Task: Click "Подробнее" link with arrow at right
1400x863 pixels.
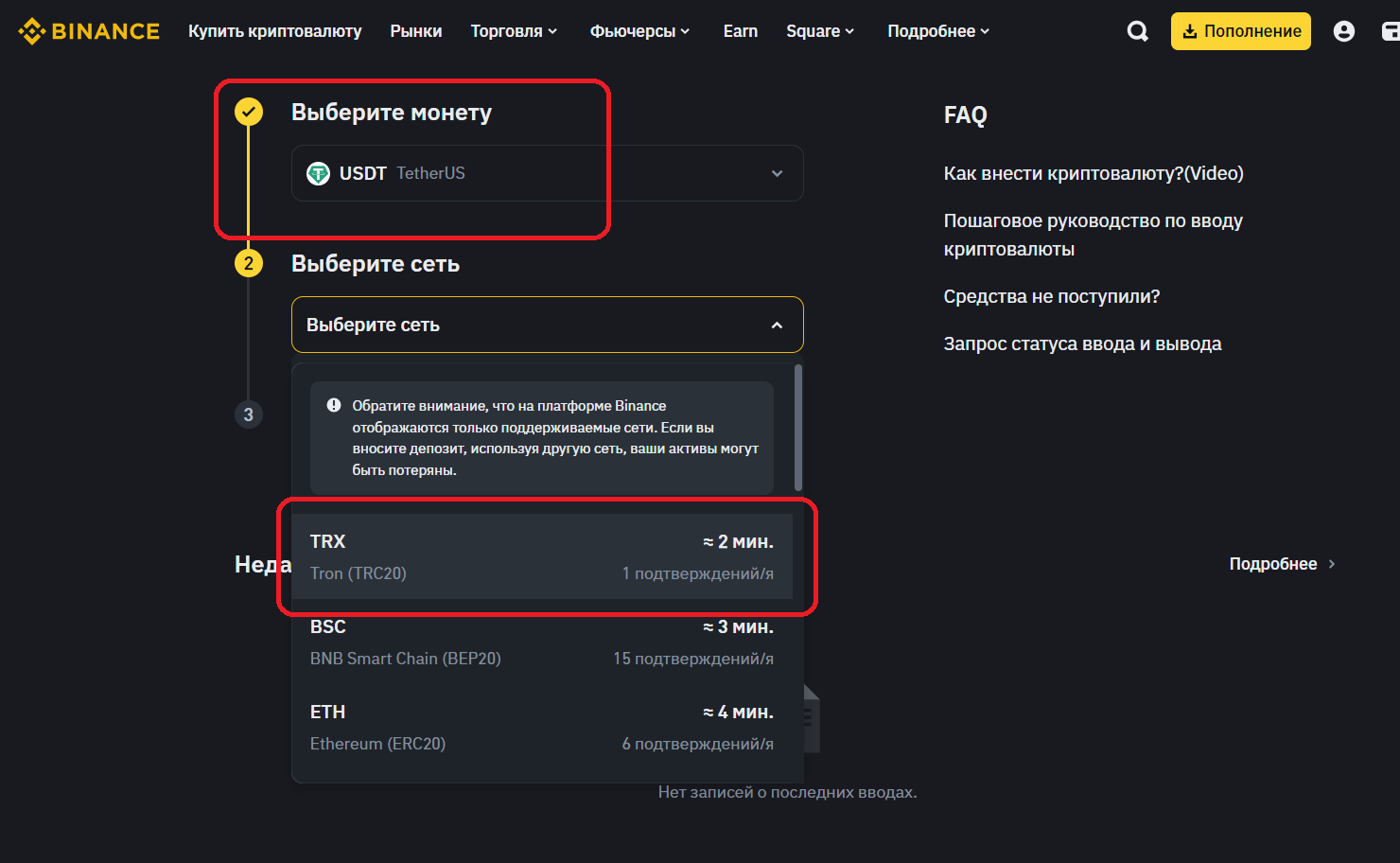Action: [x=1282, y=564]
